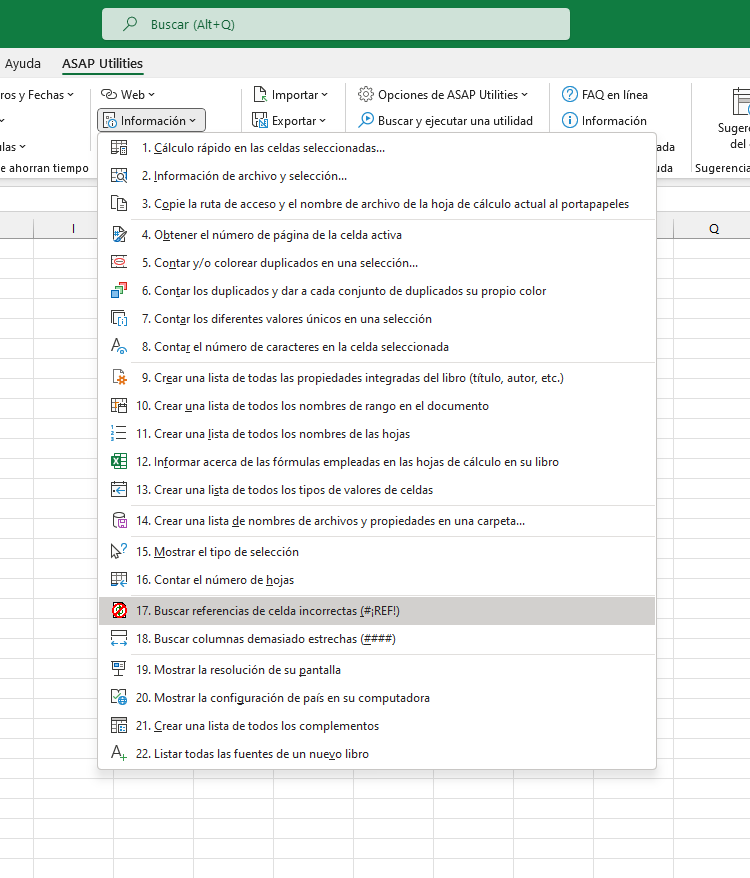Click the fonts A+ icon of item 22
The image size is (750, 878).
119,754
